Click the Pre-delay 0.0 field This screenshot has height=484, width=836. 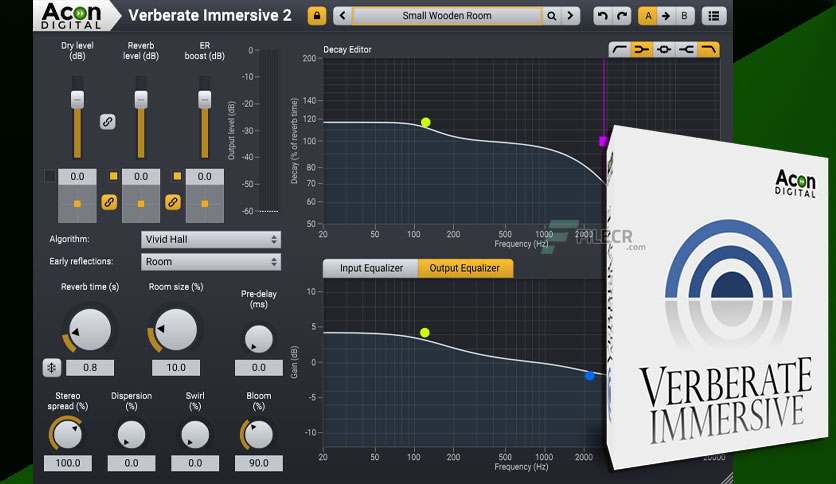click(x=259, y=368)
